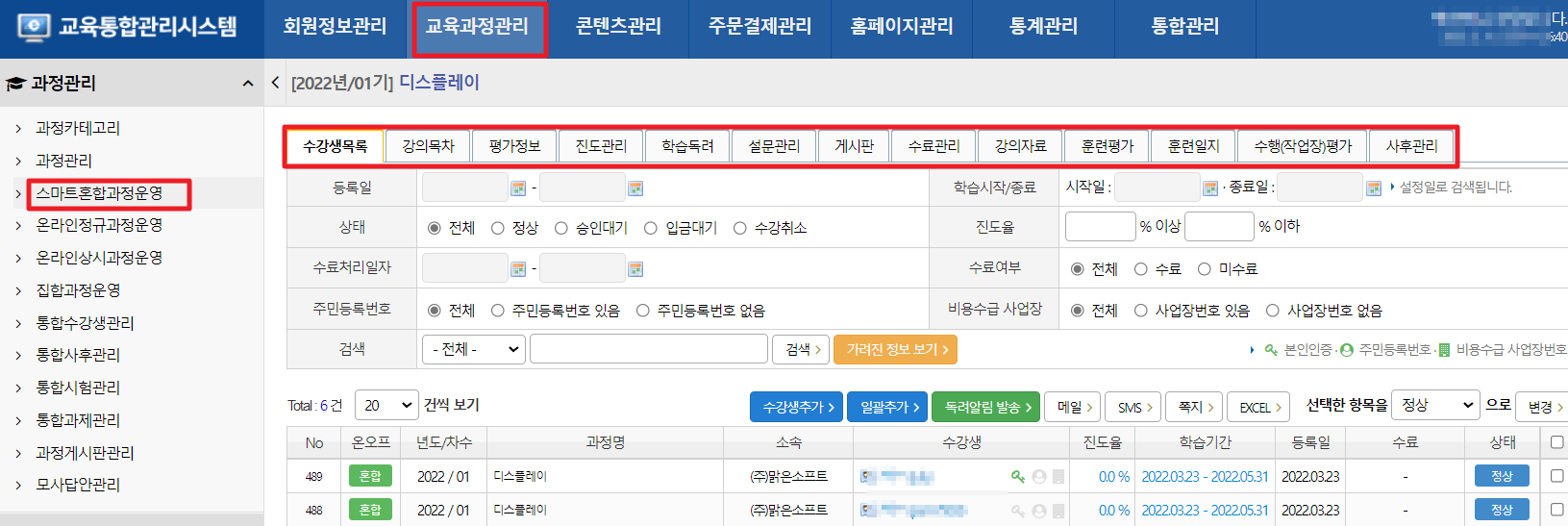Open calendar for 등록일 end date
Image resolution: width=1568 pixels, height=526 pixels.
pyautogui.click(x=635, y=188)
